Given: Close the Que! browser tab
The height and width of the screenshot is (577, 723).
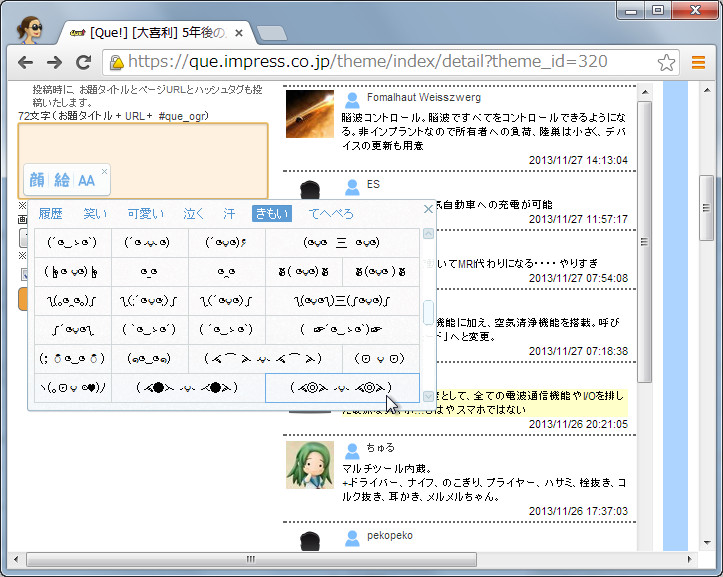Looking at the screenshot, I should click(239, 33).
